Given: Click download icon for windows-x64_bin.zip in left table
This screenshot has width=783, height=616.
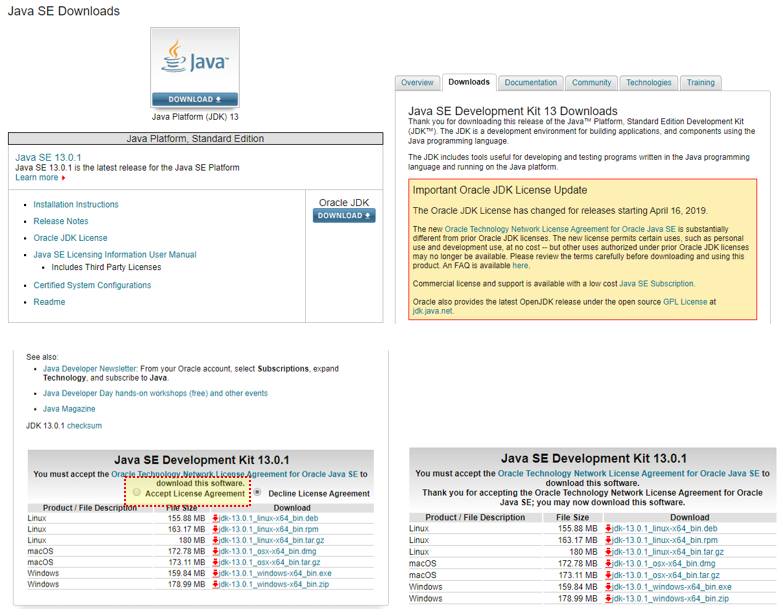Looking at the screenshot, I should (215, 584).
